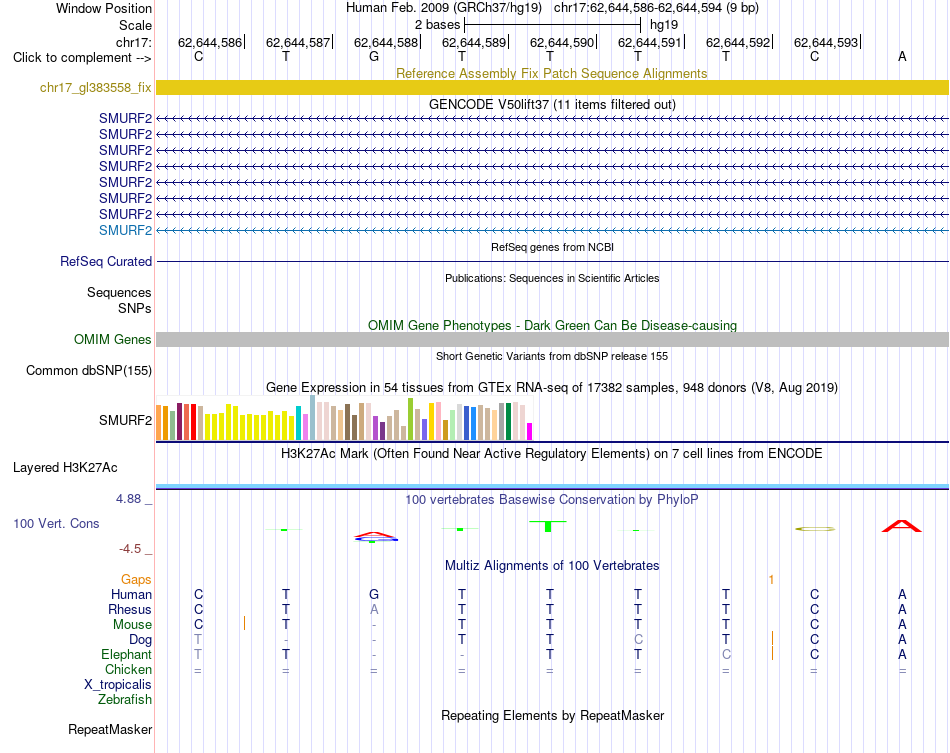The width and height of the screenshot is (950, 753).
Task: Click position label 62,644,590
Action: click(562, 42)
